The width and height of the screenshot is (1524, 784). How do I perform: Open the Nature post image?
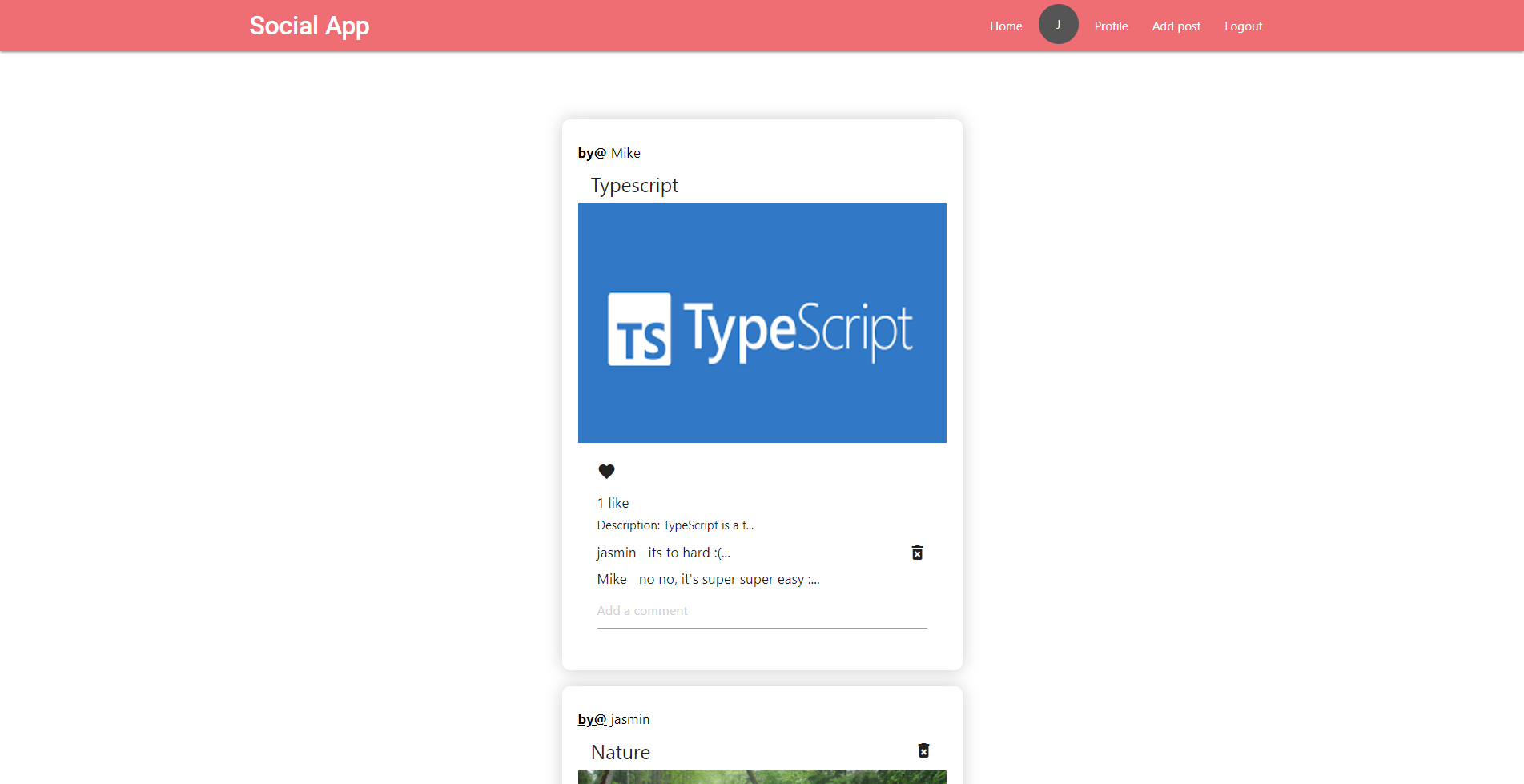pos(762,777)
